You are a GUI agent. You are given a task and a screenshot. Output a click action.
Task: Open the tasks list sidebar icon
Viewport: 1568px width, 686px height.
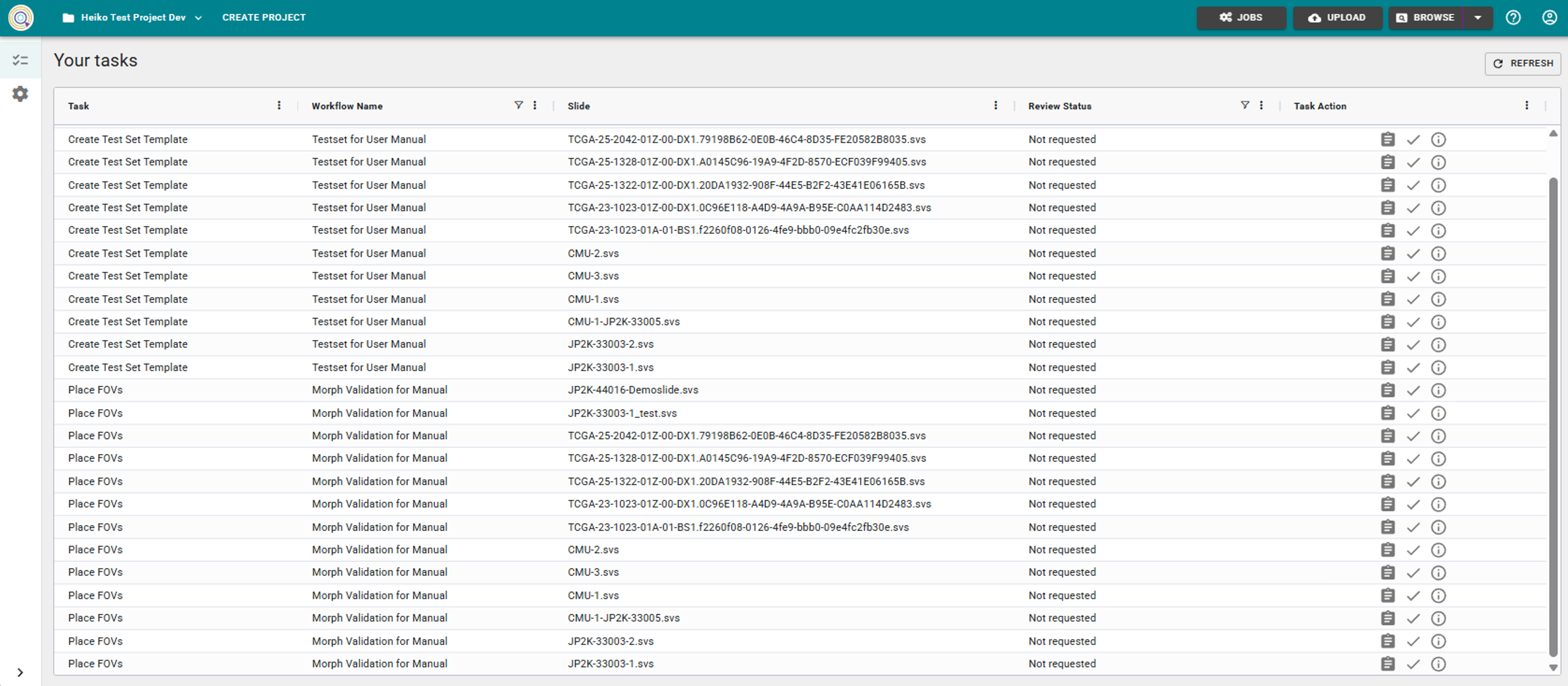[20, 60]
